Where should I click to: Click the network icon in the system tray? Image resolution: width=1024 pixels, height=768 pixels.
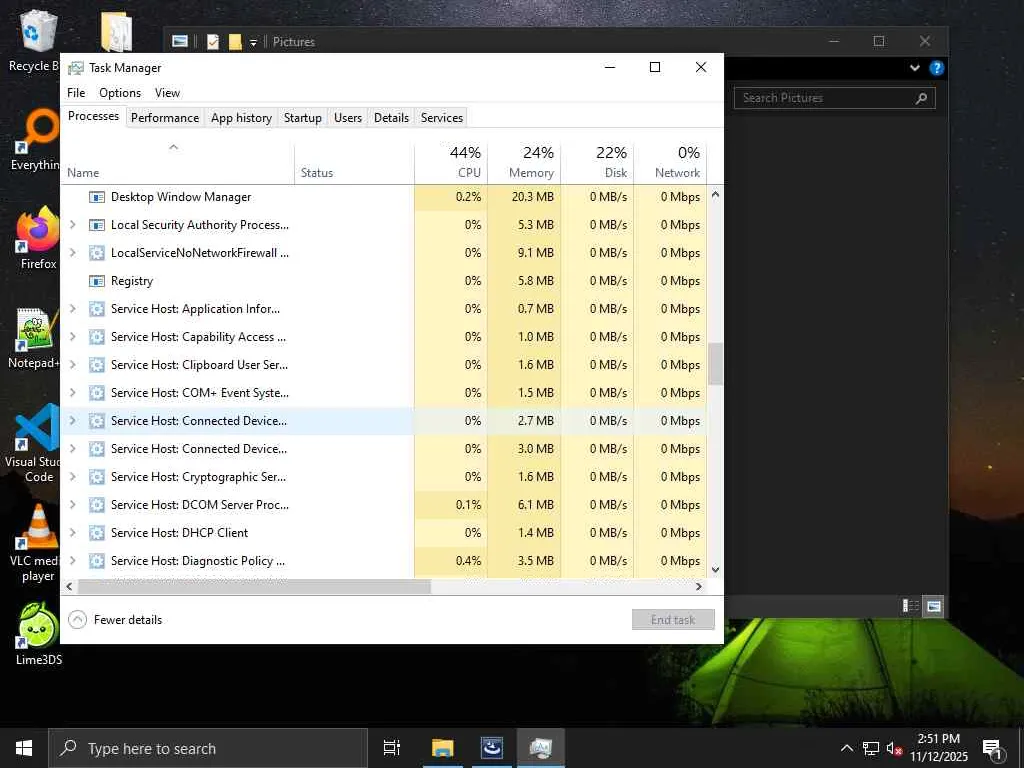click(x=871, y=748)
